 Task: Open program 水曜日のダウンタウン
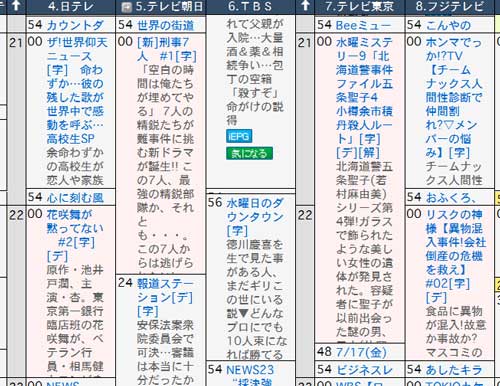(x=255, y=217)
